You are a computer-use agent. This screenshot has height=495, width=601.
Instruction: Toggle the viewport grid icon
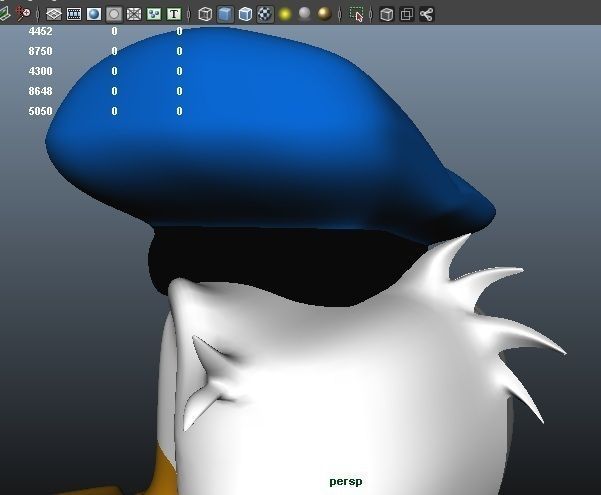(x=54, y=14)
